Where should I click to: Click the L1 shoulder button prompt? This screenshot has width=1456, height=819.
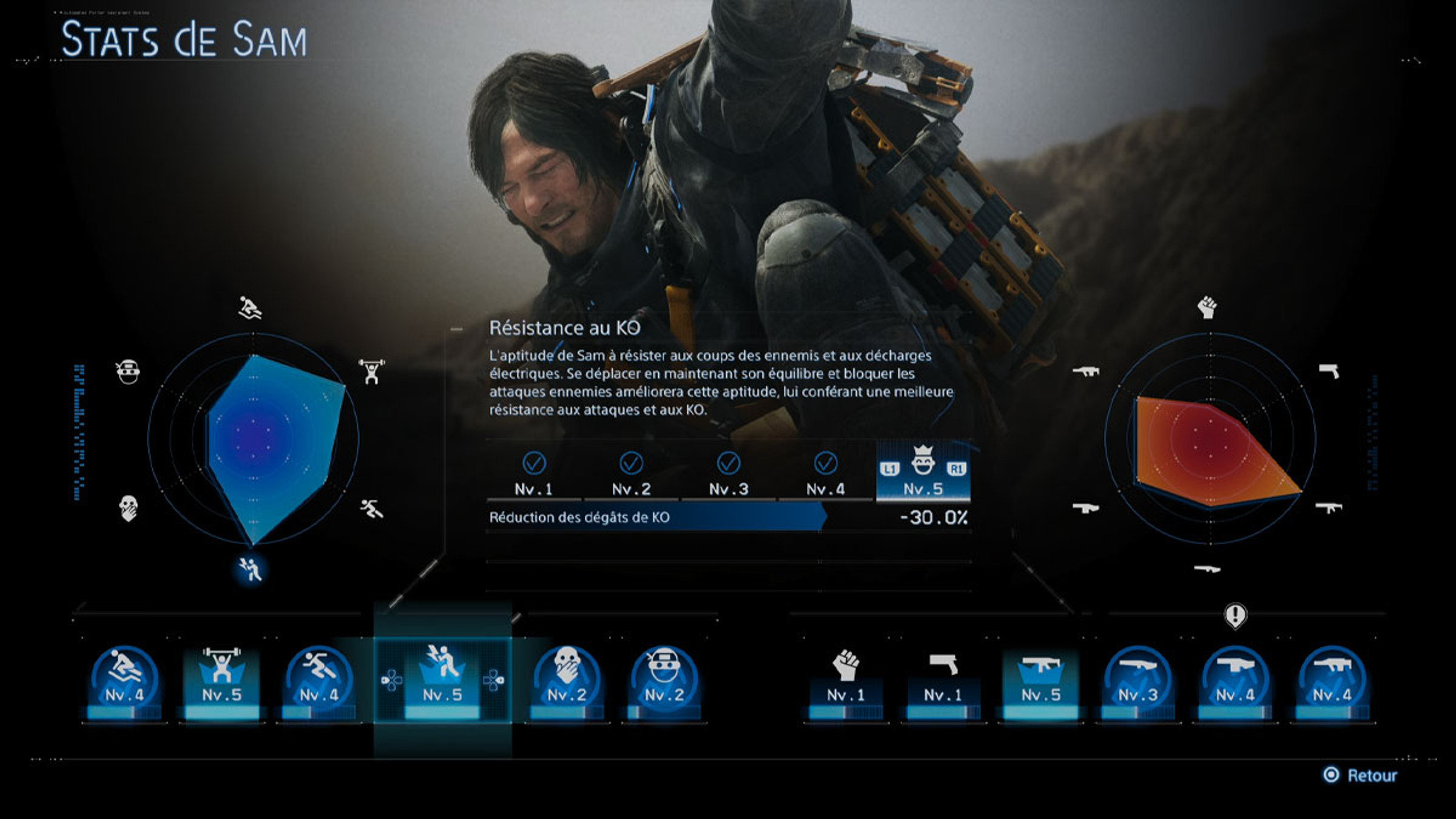point(889,469)
